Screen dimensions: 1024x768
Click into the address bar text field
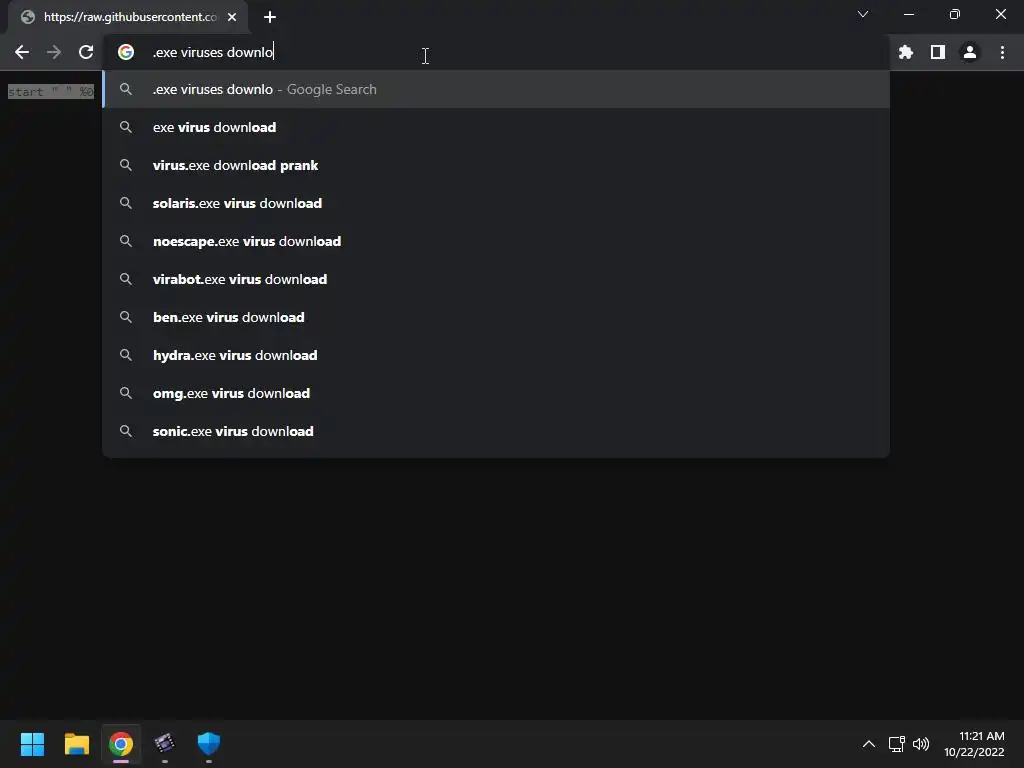click(x=496, y=52)
